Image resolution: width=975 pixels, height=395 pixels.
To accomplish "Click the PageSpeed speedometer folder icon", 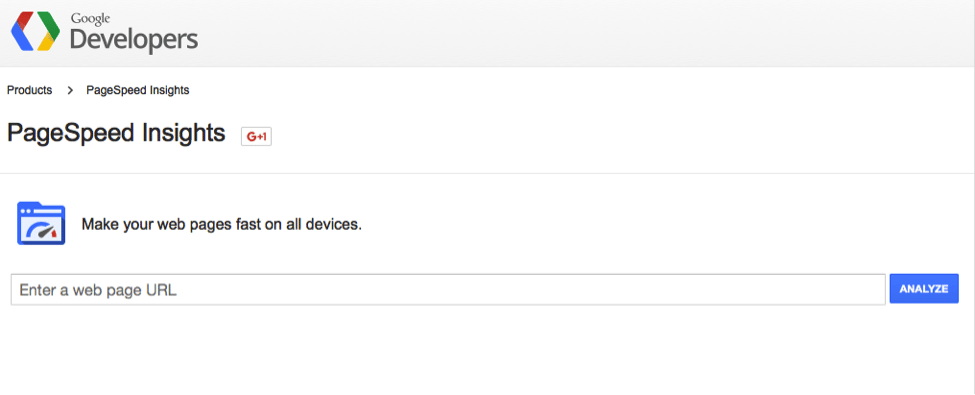I will [x=41, y=223].
